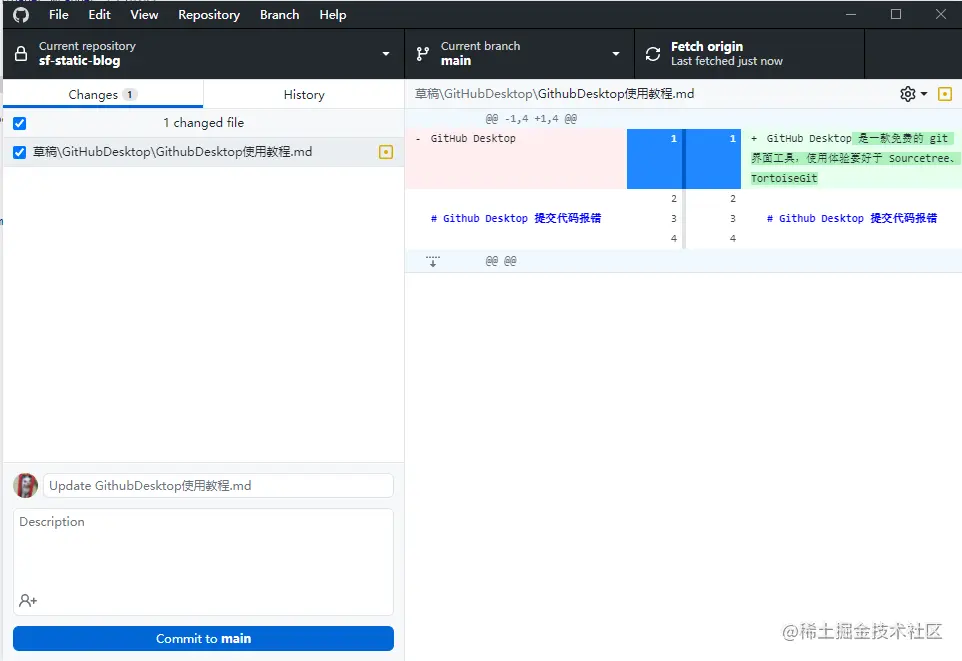Click the add co-authors person icon
This screenshot has height=661, width=962.
pyautogui.click(x=28, y=600)
